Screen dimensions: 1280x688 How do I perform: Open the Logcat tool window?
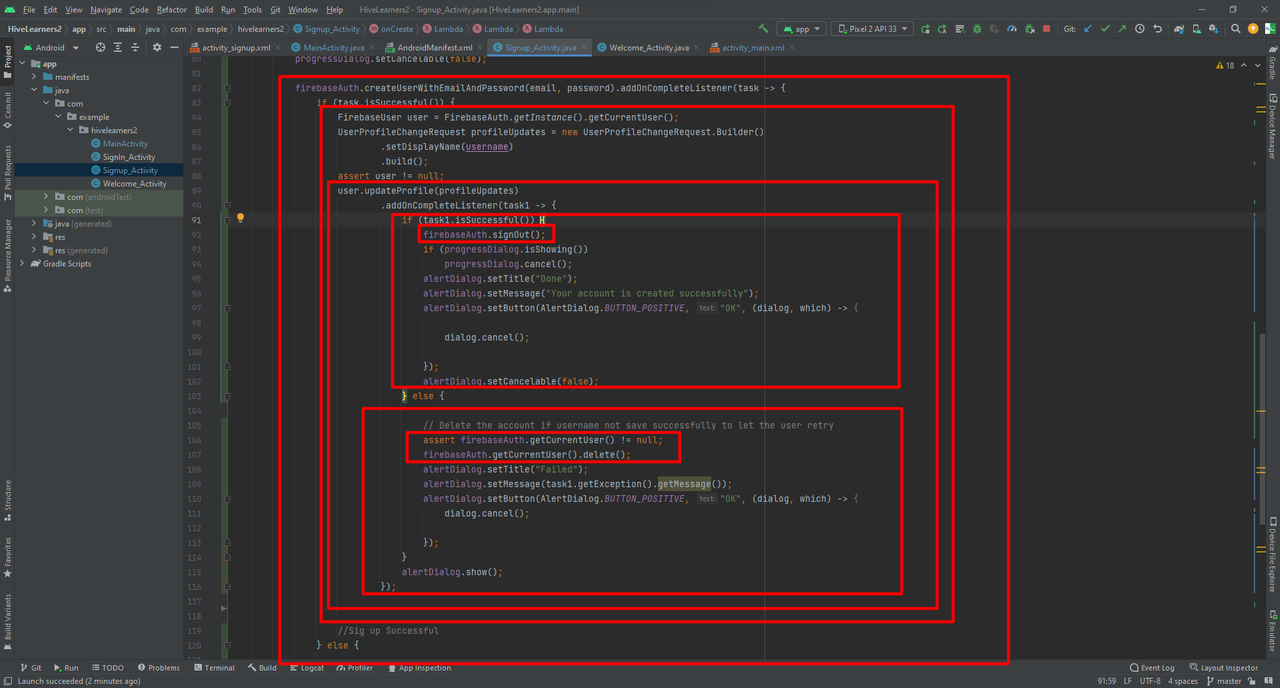306,668
